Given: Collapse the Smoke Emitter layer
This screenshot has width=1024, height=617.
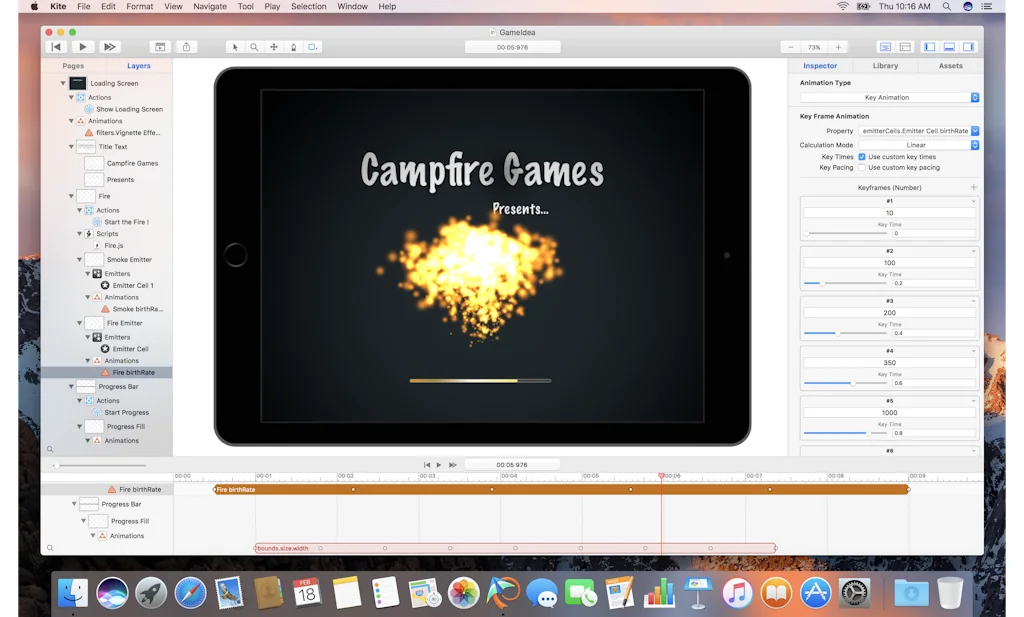Looking at the screenshot, I should [x=78, y=259].
